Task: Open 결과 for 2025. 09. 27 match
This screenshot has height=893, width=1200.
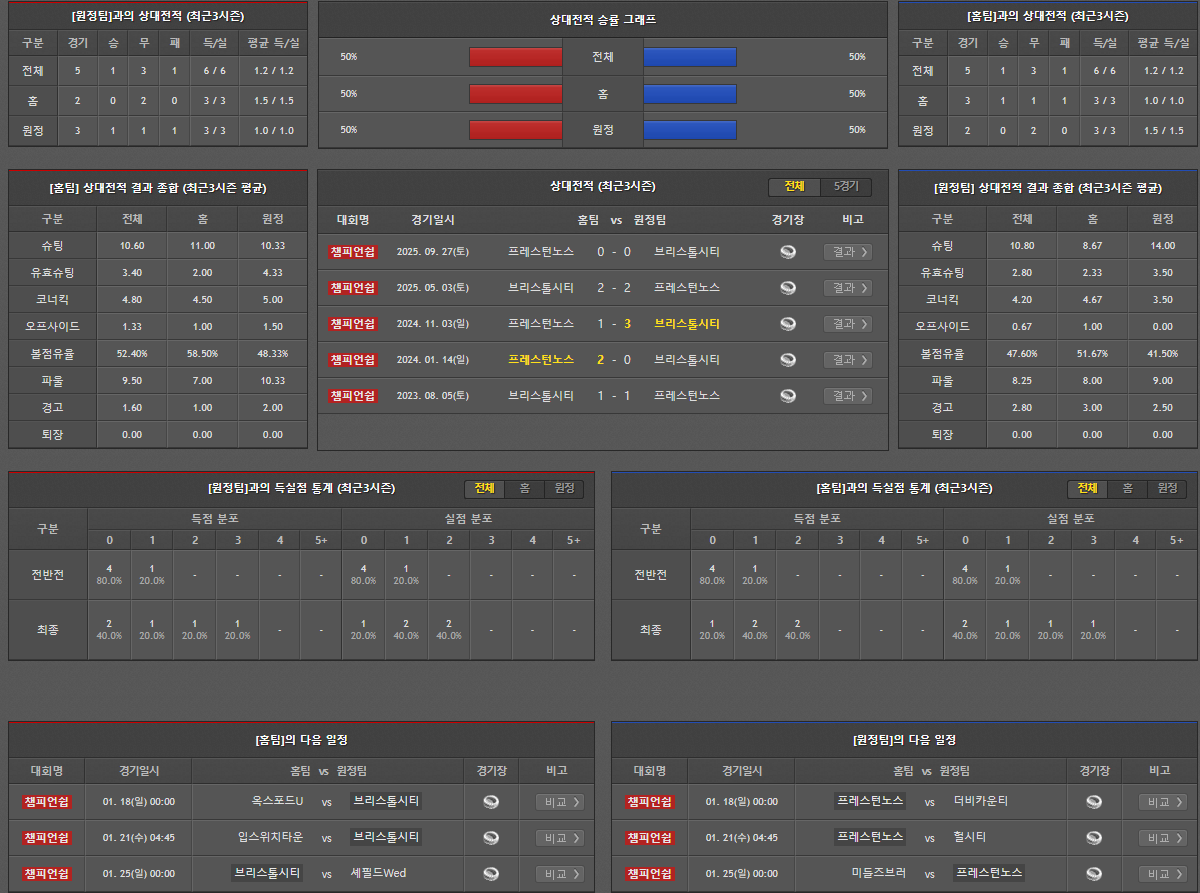Action: [x=847, y=252]
